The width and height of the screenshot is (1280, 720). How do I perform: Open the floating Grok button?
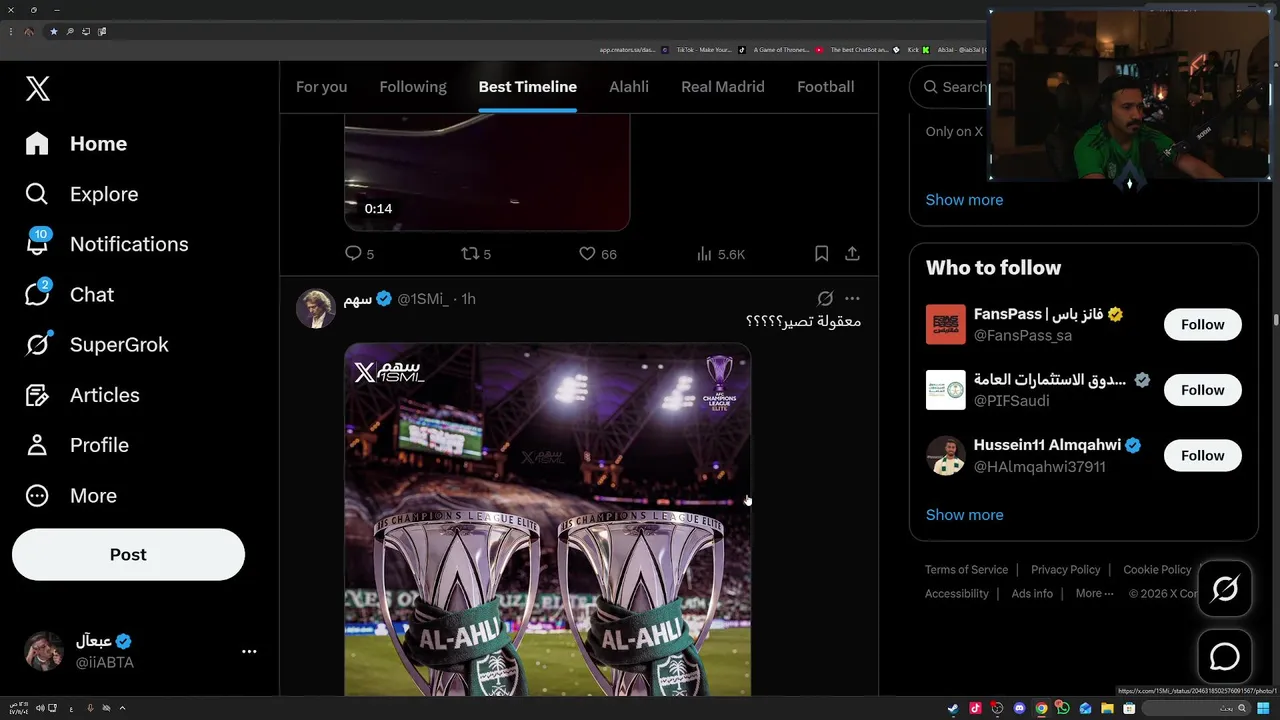(x=1225, y=588)
